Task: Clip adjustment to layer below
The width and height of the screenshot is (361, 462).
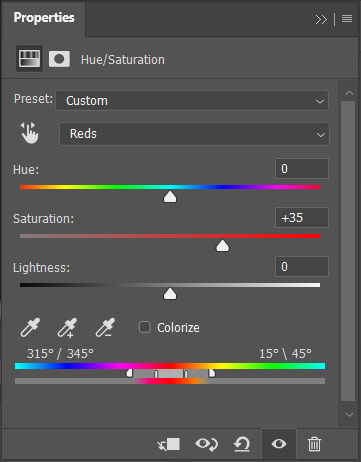Action: point(169,444)
